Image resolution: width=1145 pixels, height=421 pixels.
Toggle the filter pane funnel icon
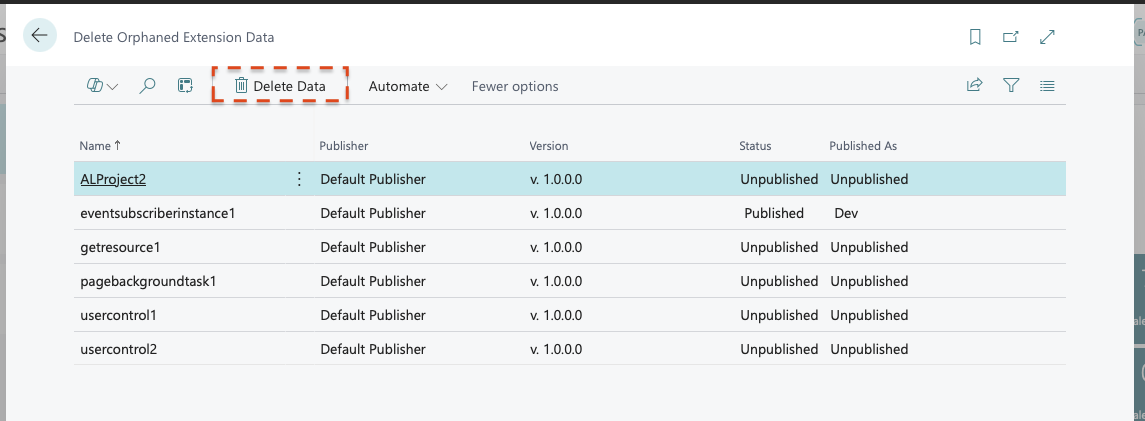point(1011,86)
